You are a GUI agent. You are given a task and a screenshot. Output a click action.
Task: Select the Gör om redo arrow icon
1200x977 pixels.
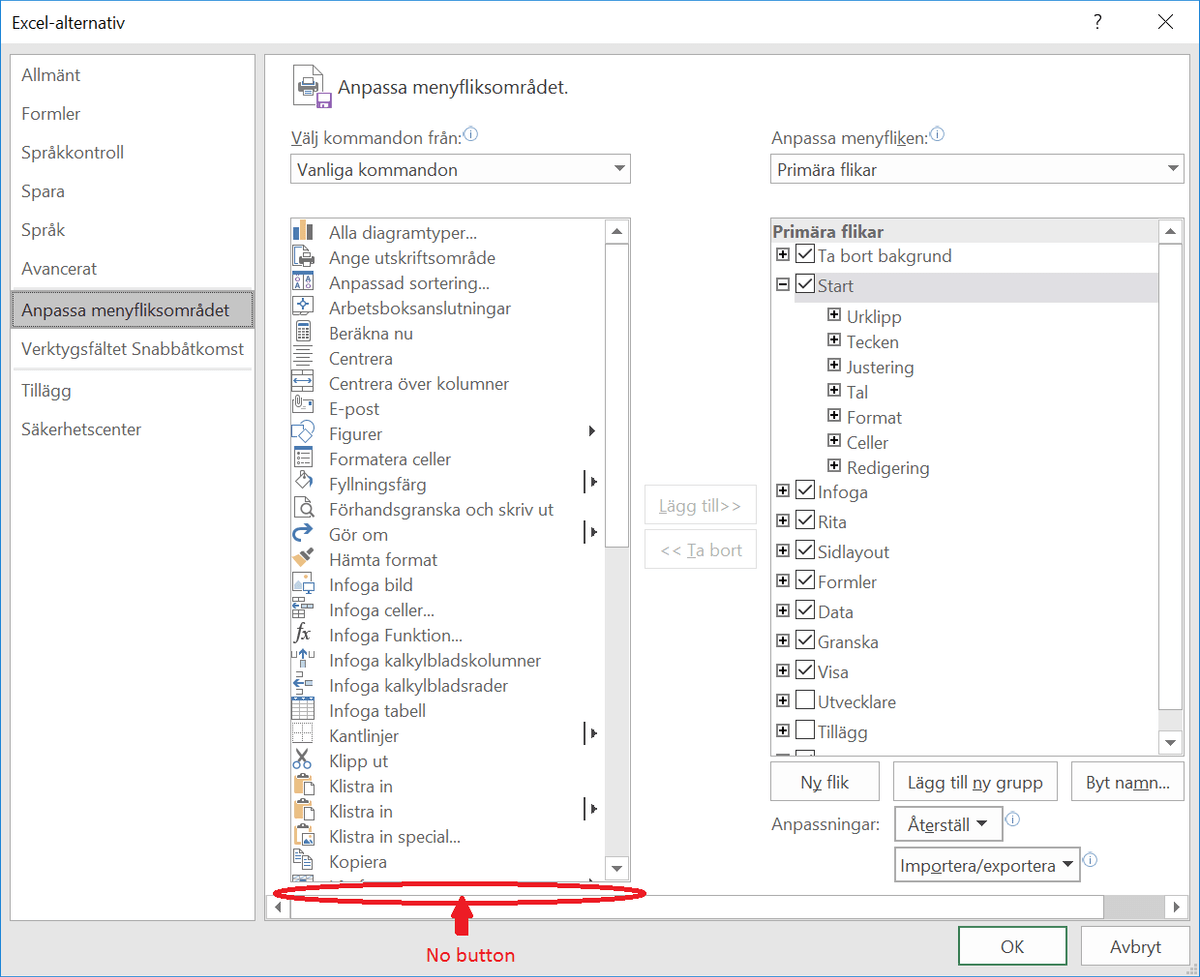(x=303, y=534)
